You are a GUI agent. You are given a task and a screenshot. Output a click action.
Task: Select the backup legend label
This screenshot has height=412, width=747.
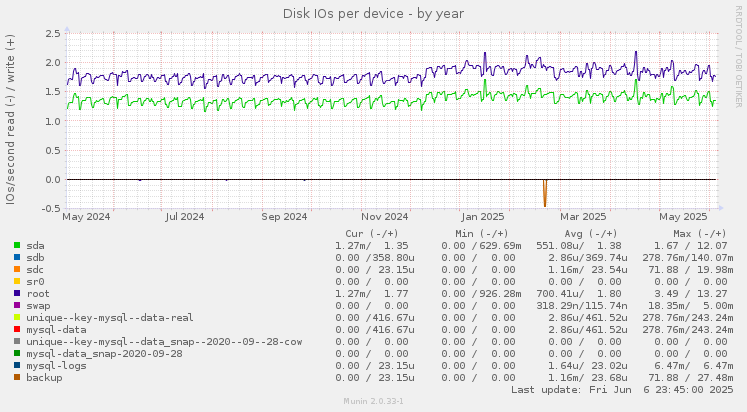pyautogui.click(x=44, y=378)
